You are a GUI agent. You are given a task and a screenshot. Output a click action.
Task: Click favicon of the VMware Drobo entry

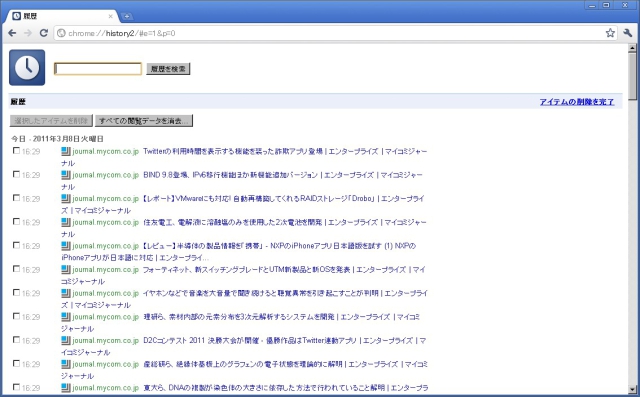tap(66, 199)
